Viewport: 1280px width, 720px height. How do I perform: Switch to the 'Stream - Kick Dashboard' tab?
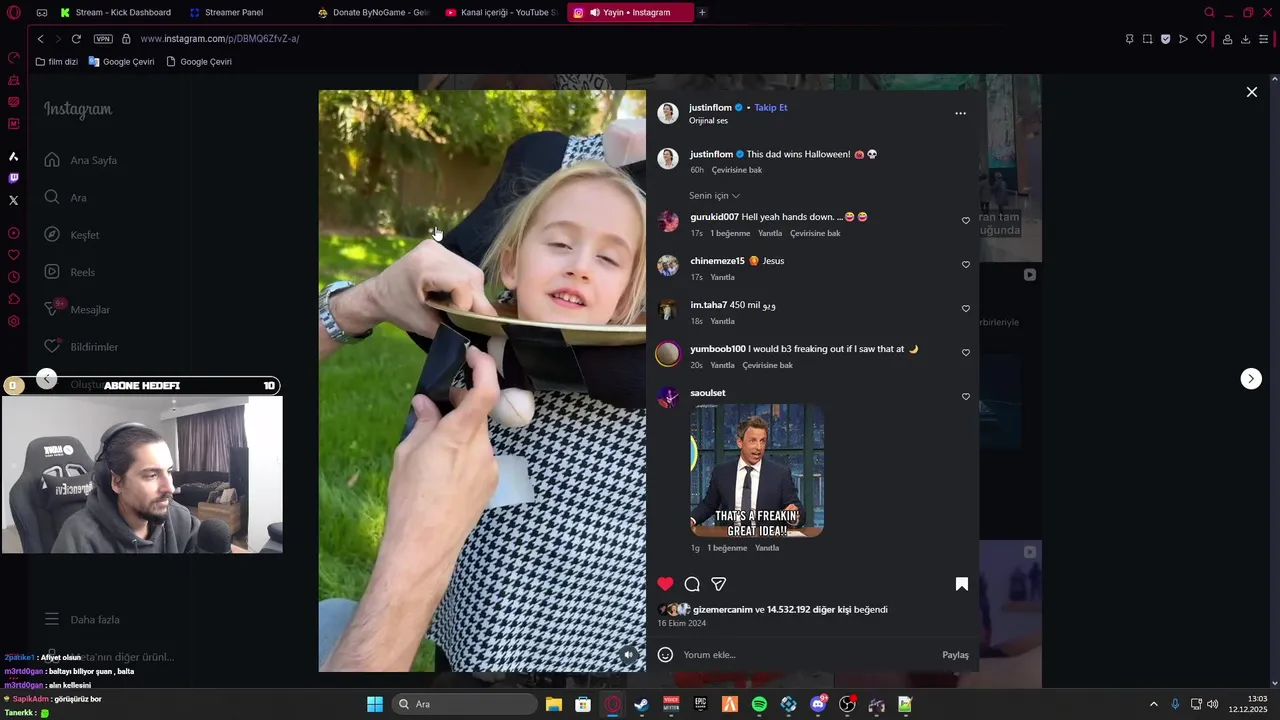(115, 13)
